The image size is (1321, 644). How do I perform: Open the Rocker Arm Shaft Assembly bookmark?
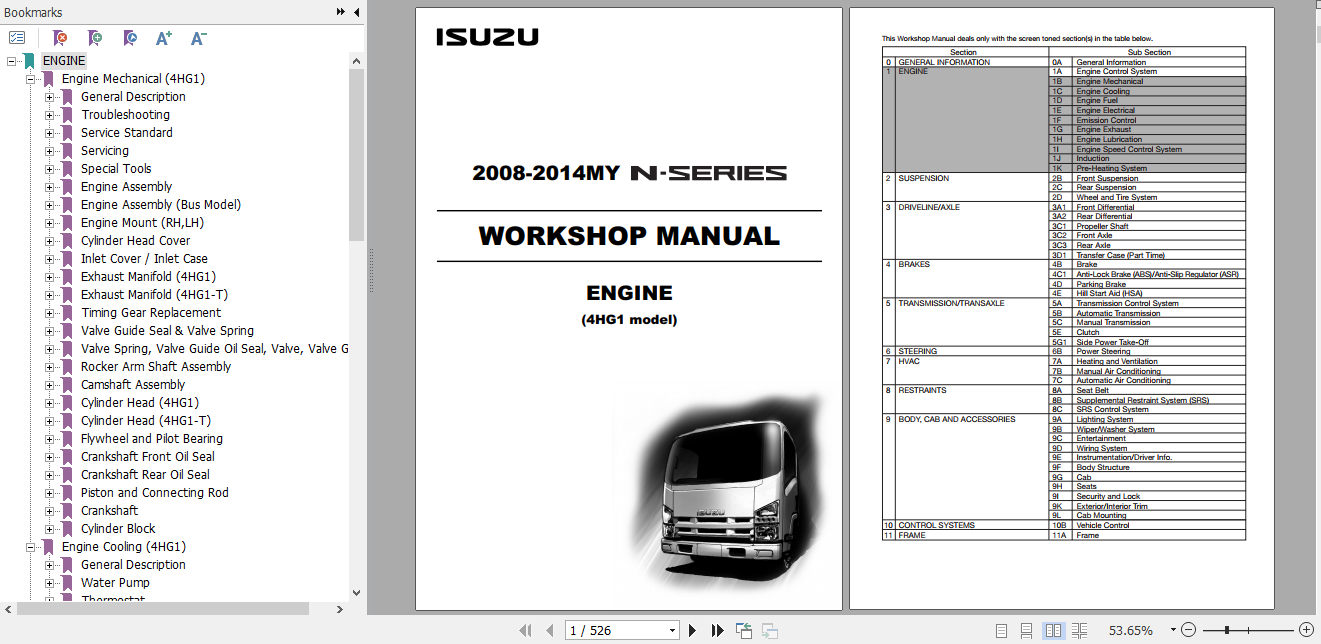(156, 367)
